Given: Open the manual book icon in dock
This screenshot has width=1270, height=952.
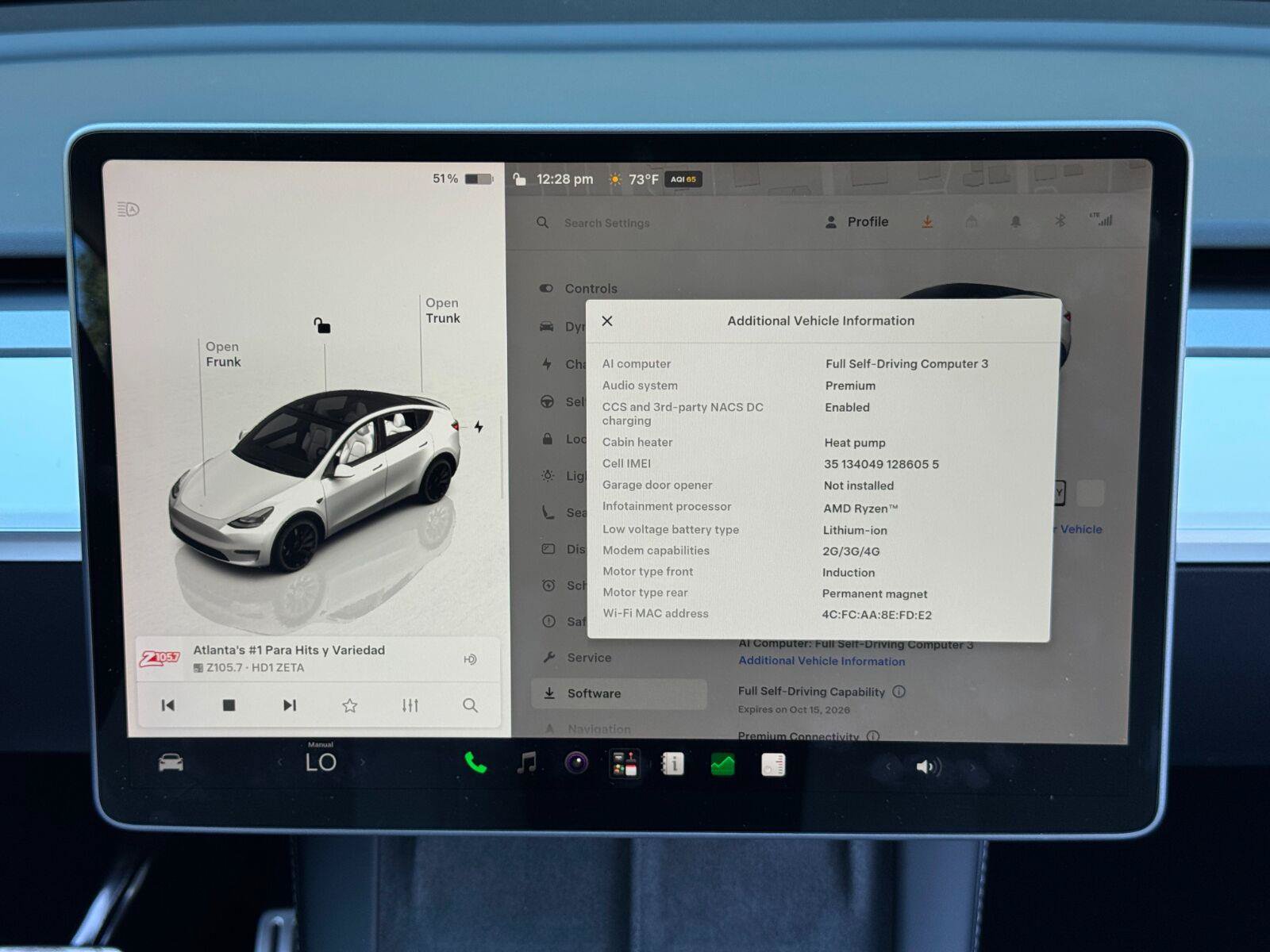Looking at the screenshot, I should point(673,764).
